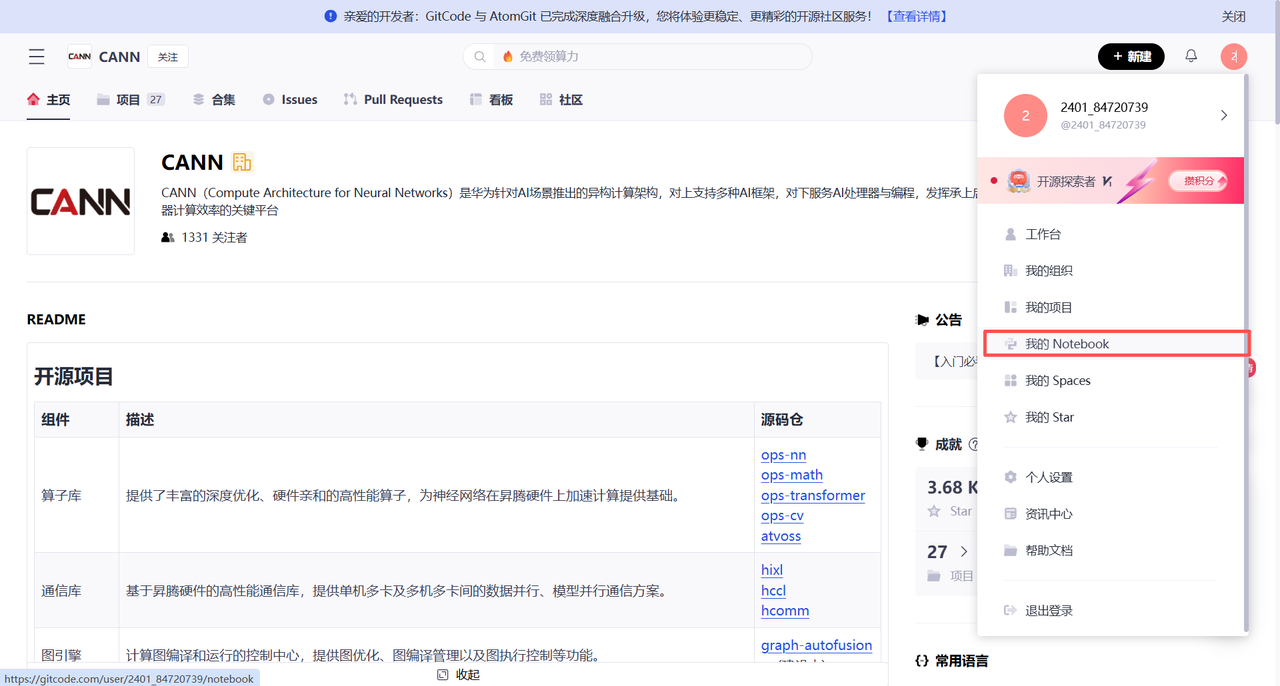Open ops-math repository link

click(792, 475)
